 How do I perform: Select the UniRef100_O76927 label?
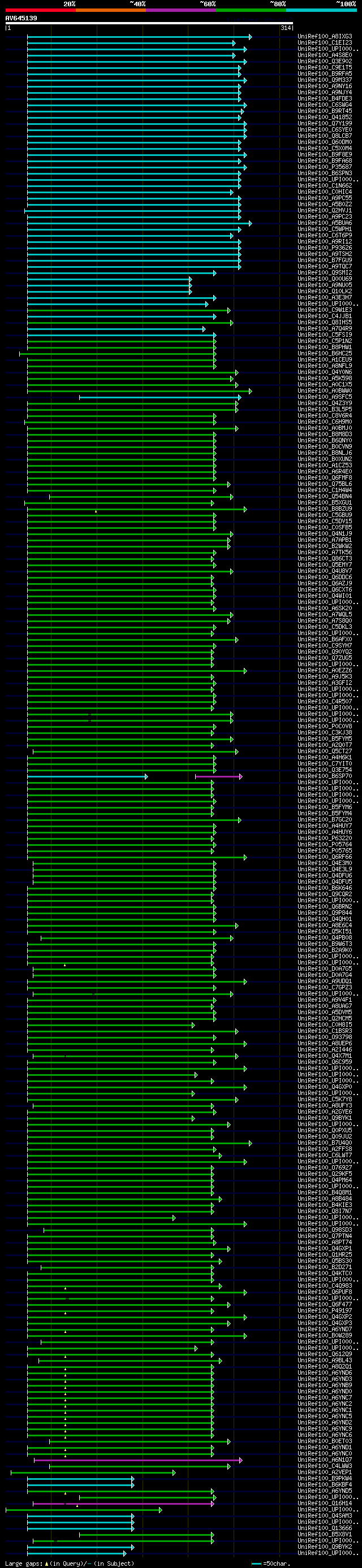pos(325,1167)
